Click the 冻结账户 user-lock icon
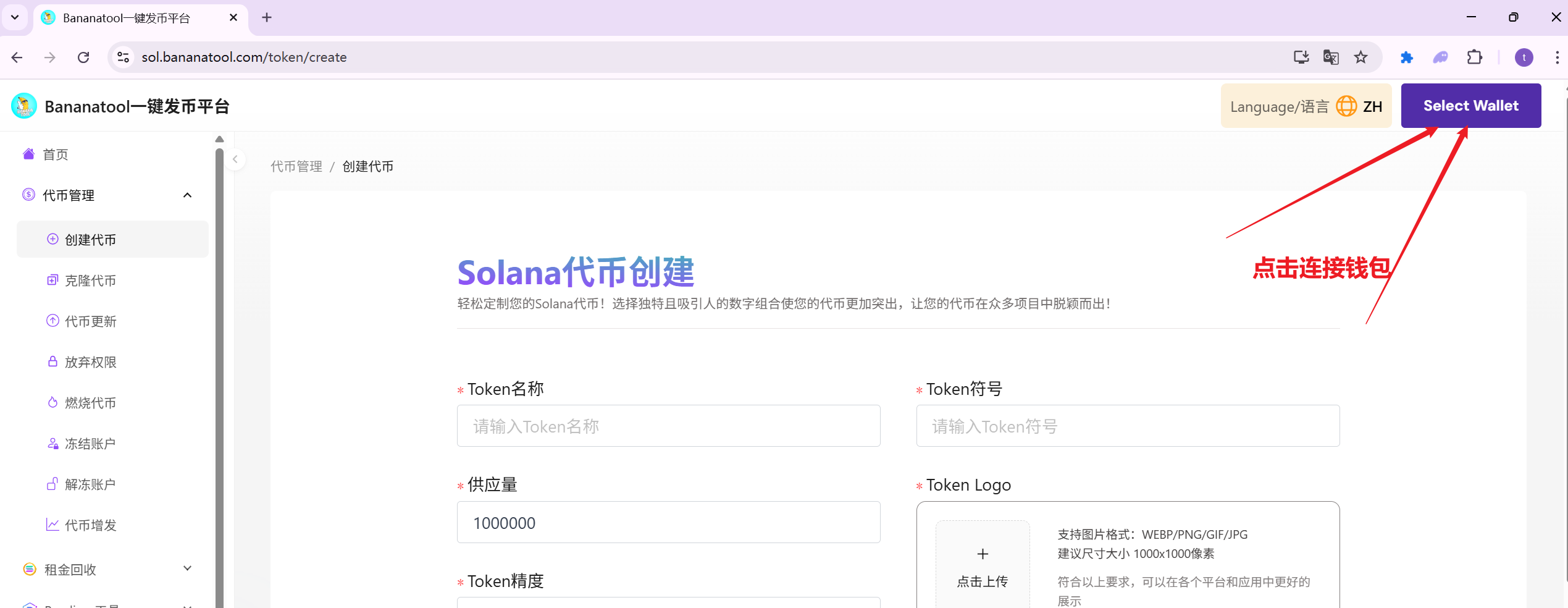Screen dimensions: 1568x608 pyautogui.click(x=52, y=443)
